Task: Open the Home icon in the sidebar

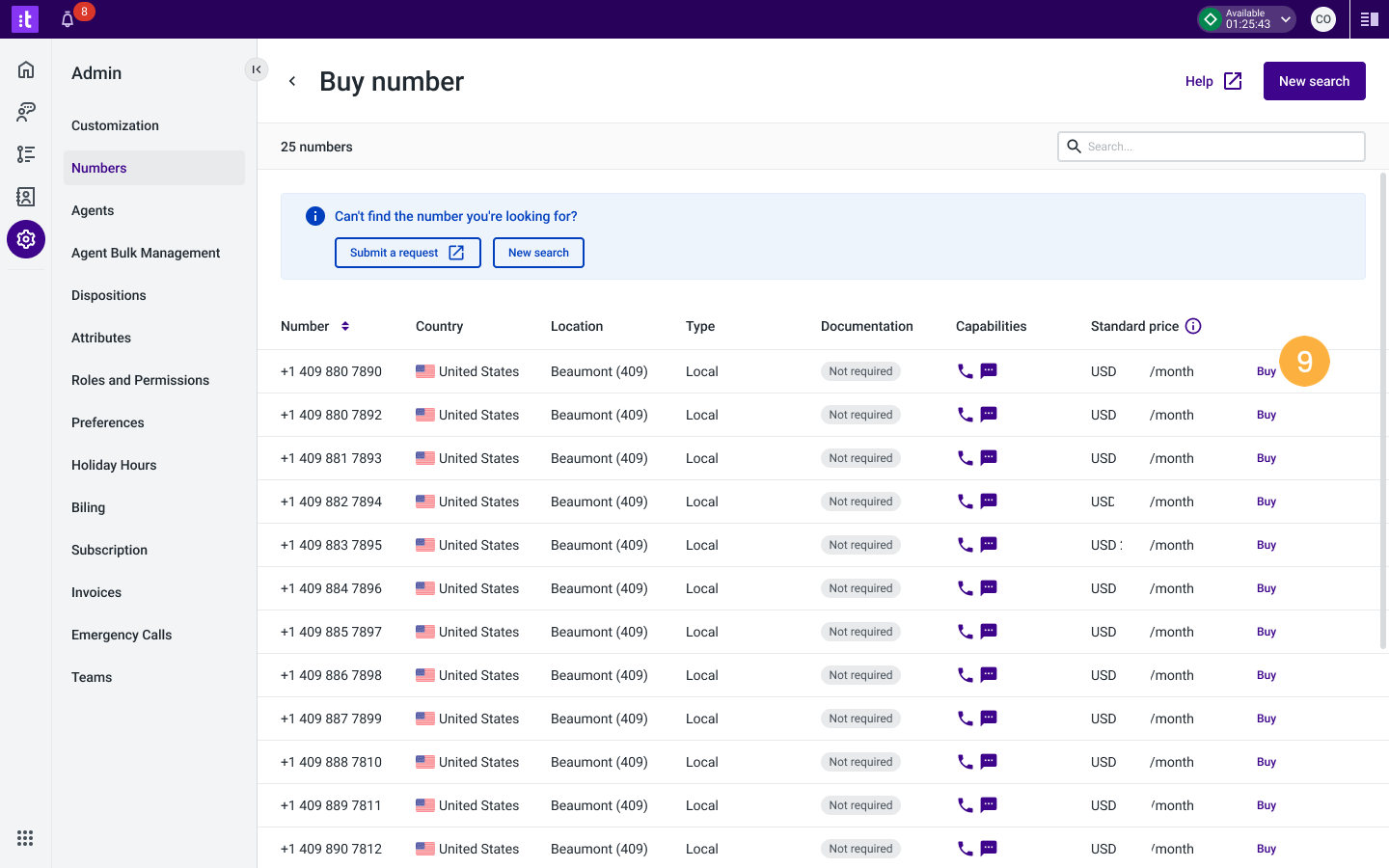Action: point(26,68)
